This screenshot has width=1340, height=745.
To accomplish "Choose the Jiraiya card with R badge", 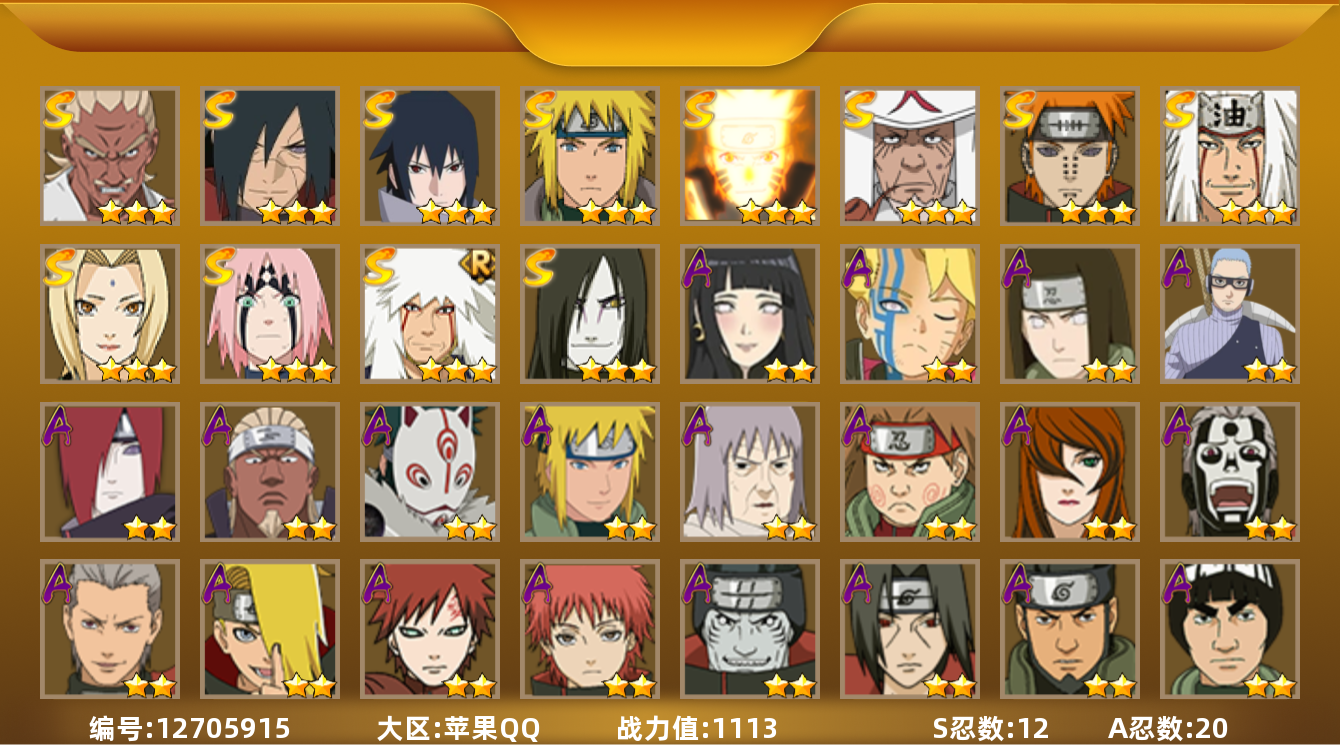I will pos(429,314).
